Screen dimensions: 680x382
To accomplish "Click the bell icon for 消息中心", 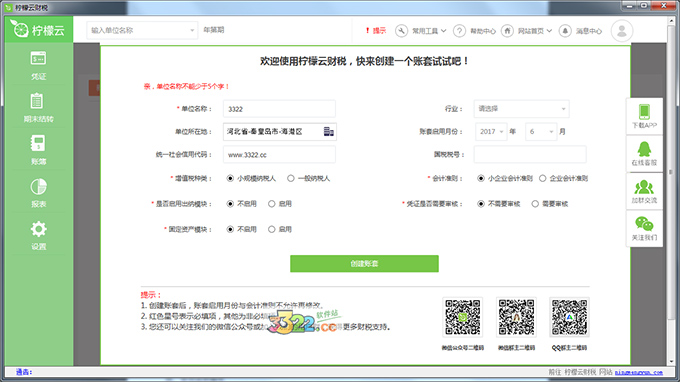I will pos(565,31).
